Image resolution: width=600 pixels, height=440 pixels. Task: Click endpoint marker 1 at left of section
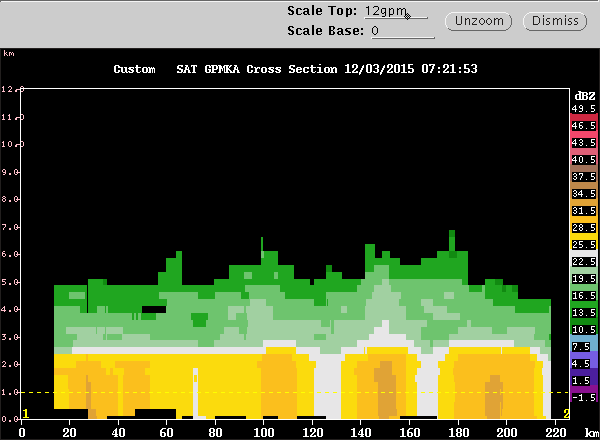tap(26, 413)
